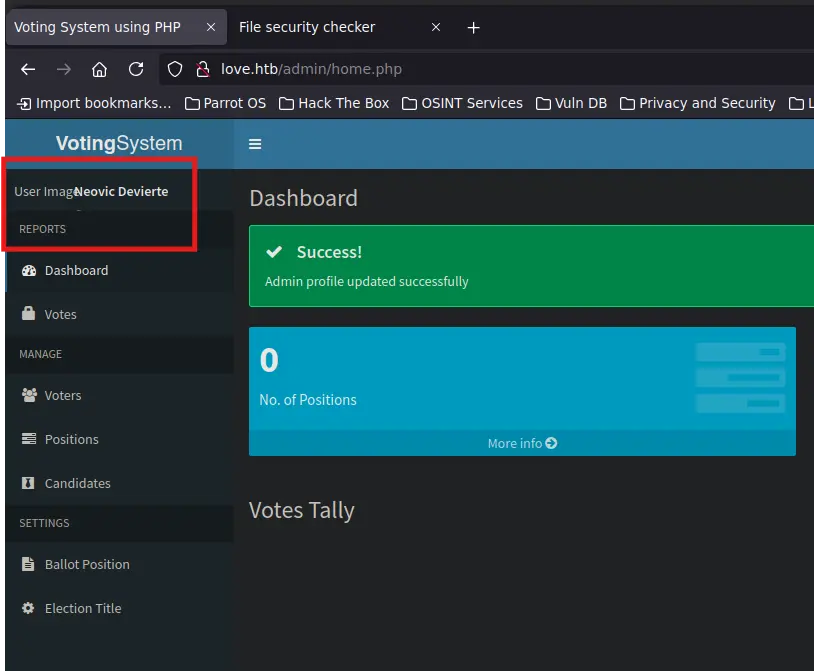Open the Privacy and Security bookmarks folder
This screenshot has width=814, height=671.
(x=697, y=103)
